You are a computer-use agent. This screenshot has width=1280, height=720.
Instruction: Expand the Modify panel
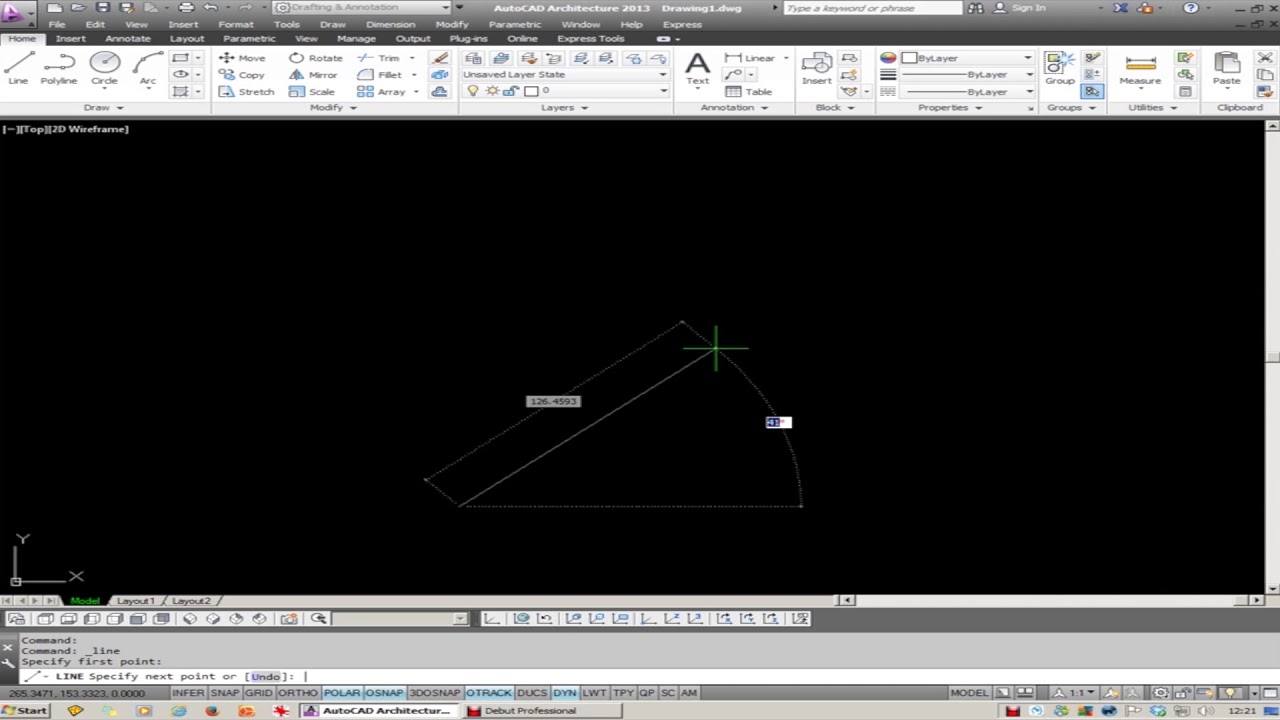point(333,107)
